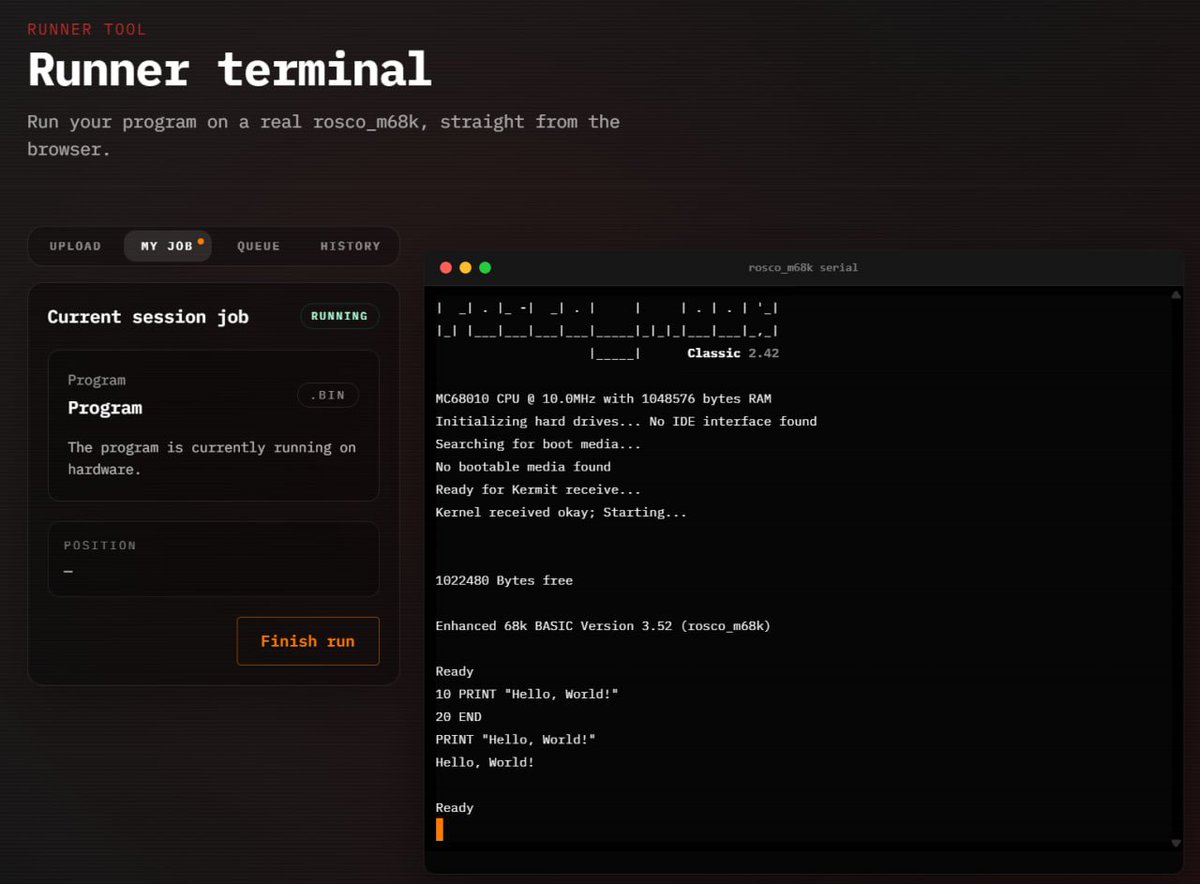Image resolution: width=1200 pixels, height=884 pixels.
Task: Click the 'Searching for boot media...' line
Action: point(538,444)
